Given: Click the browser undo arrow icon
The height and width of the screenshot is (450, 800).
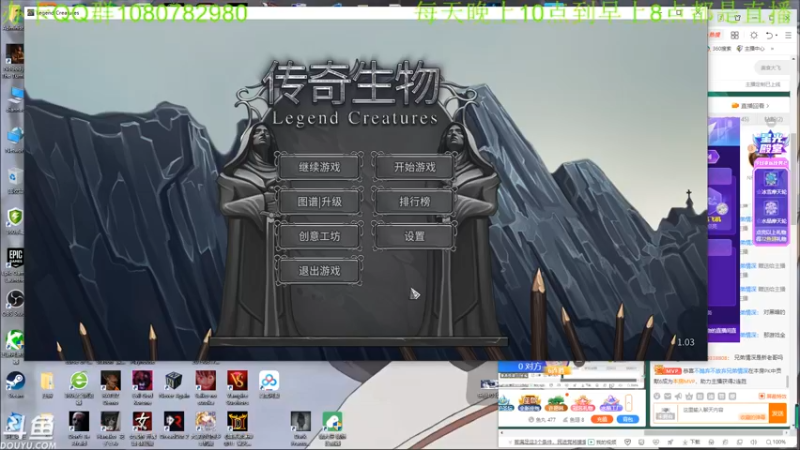Looking at the screenshot, I should coord(770,35).
